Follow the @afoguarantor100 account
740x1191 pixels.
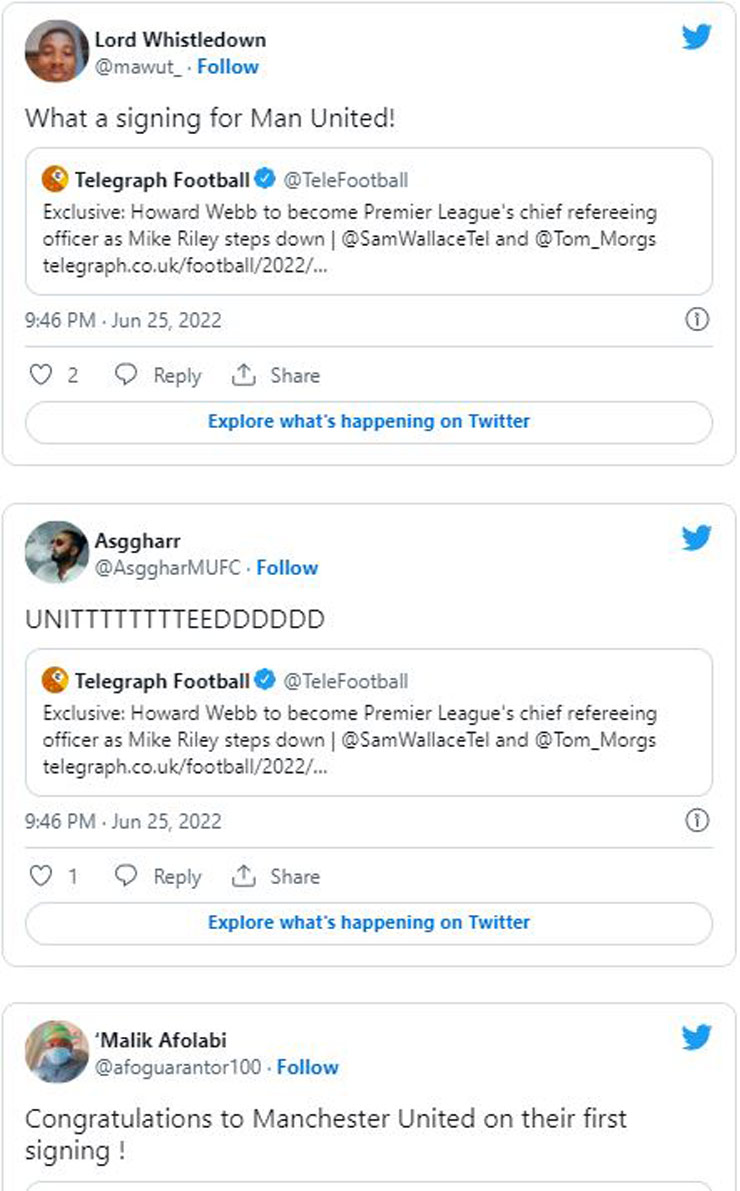pos(307,1067)
